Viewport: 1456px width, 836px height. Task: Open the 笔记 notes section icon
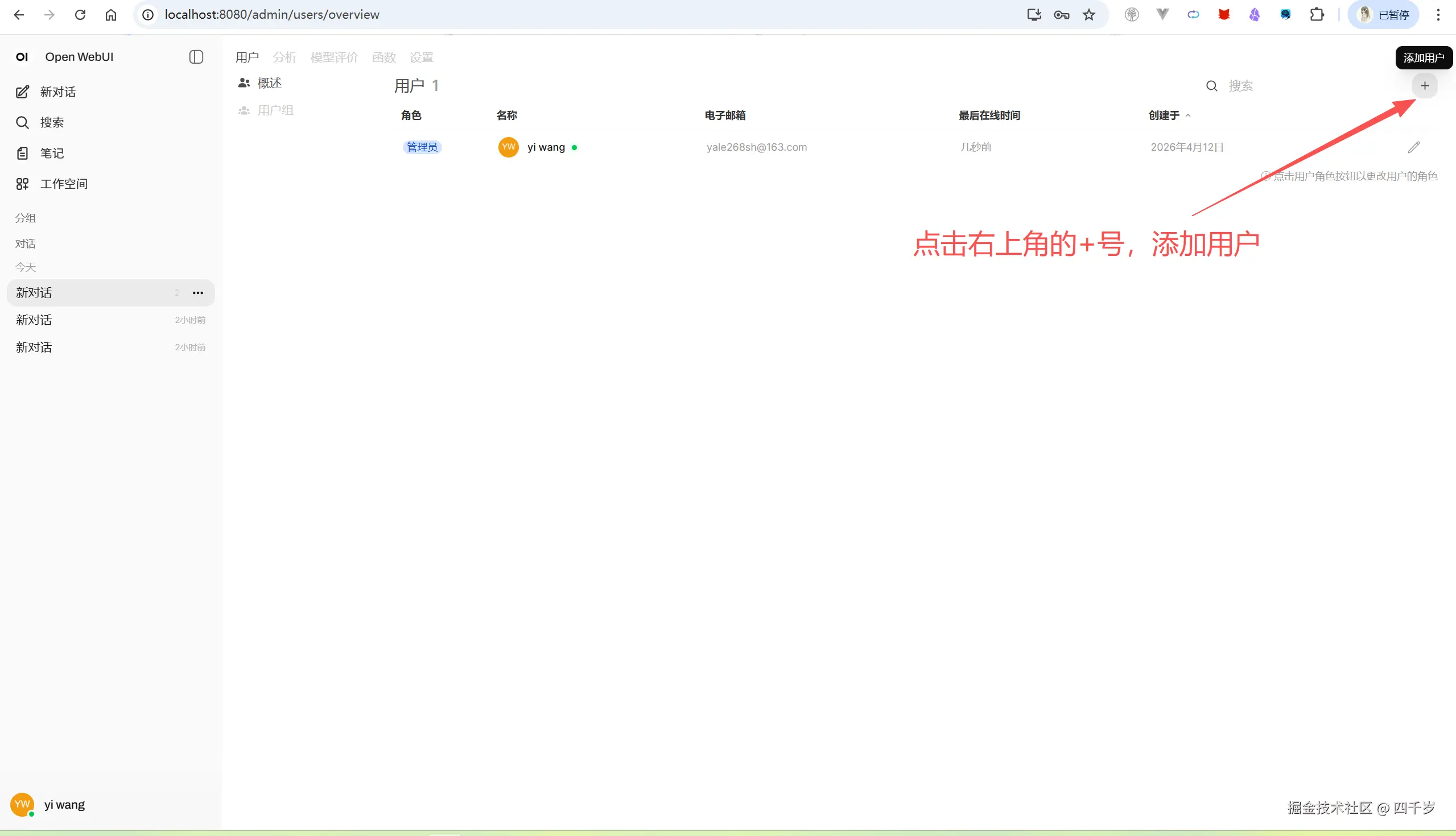[22, 153]
